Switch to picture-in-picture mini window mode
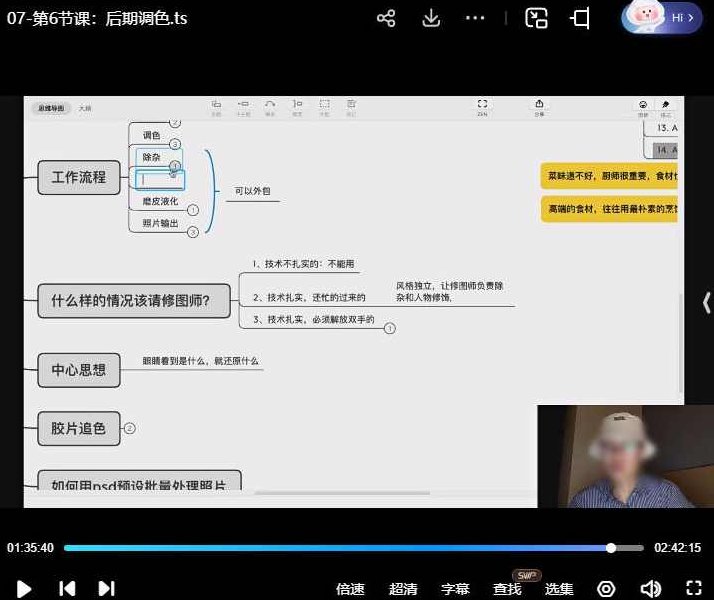714x600 pixels. [536, 18]
